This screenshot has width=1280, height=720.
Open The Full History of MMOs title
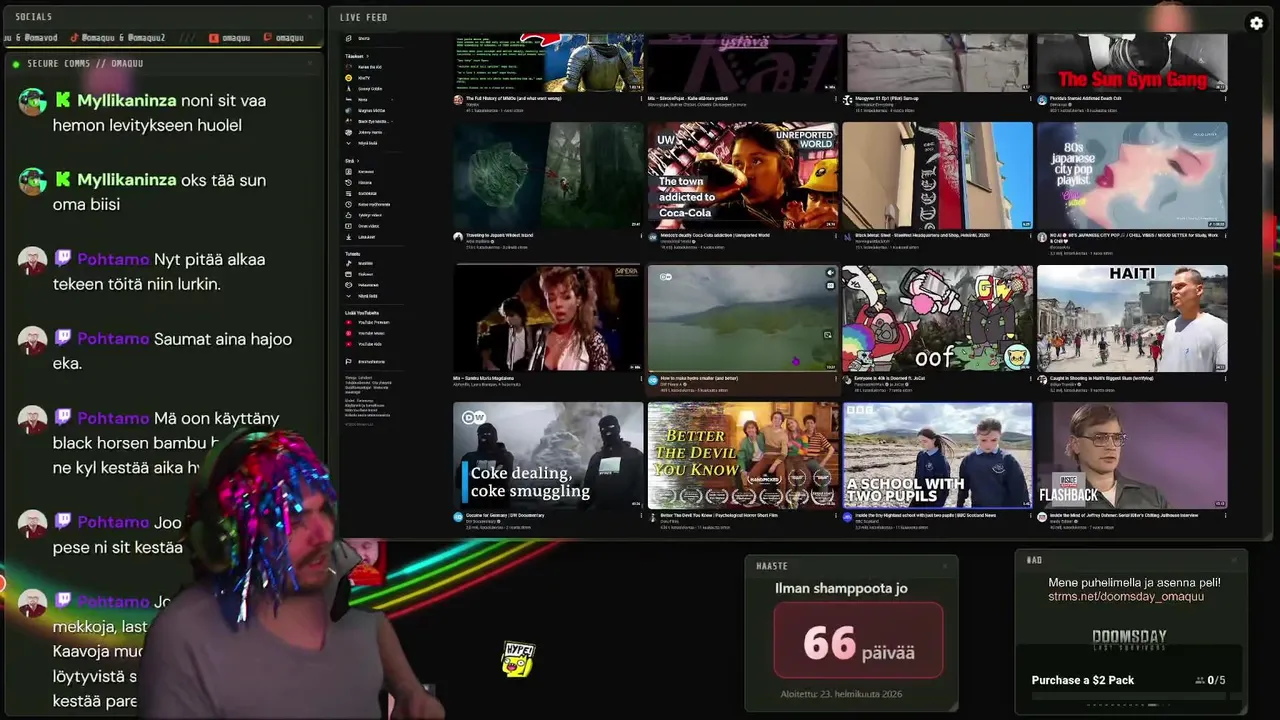pos(512,98)
